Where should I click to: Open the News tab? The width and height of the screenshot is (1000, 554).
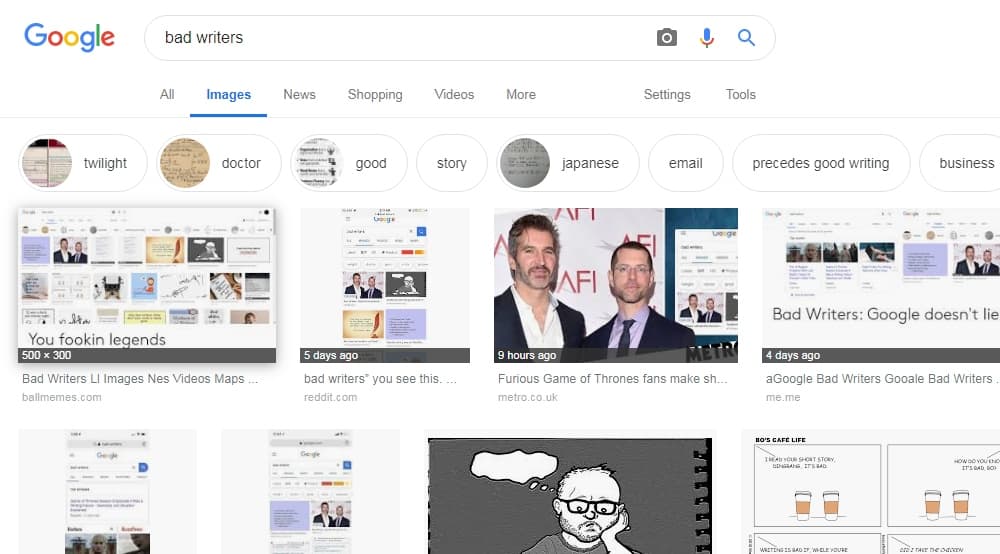pyautogui.click(x=299, y=94)
